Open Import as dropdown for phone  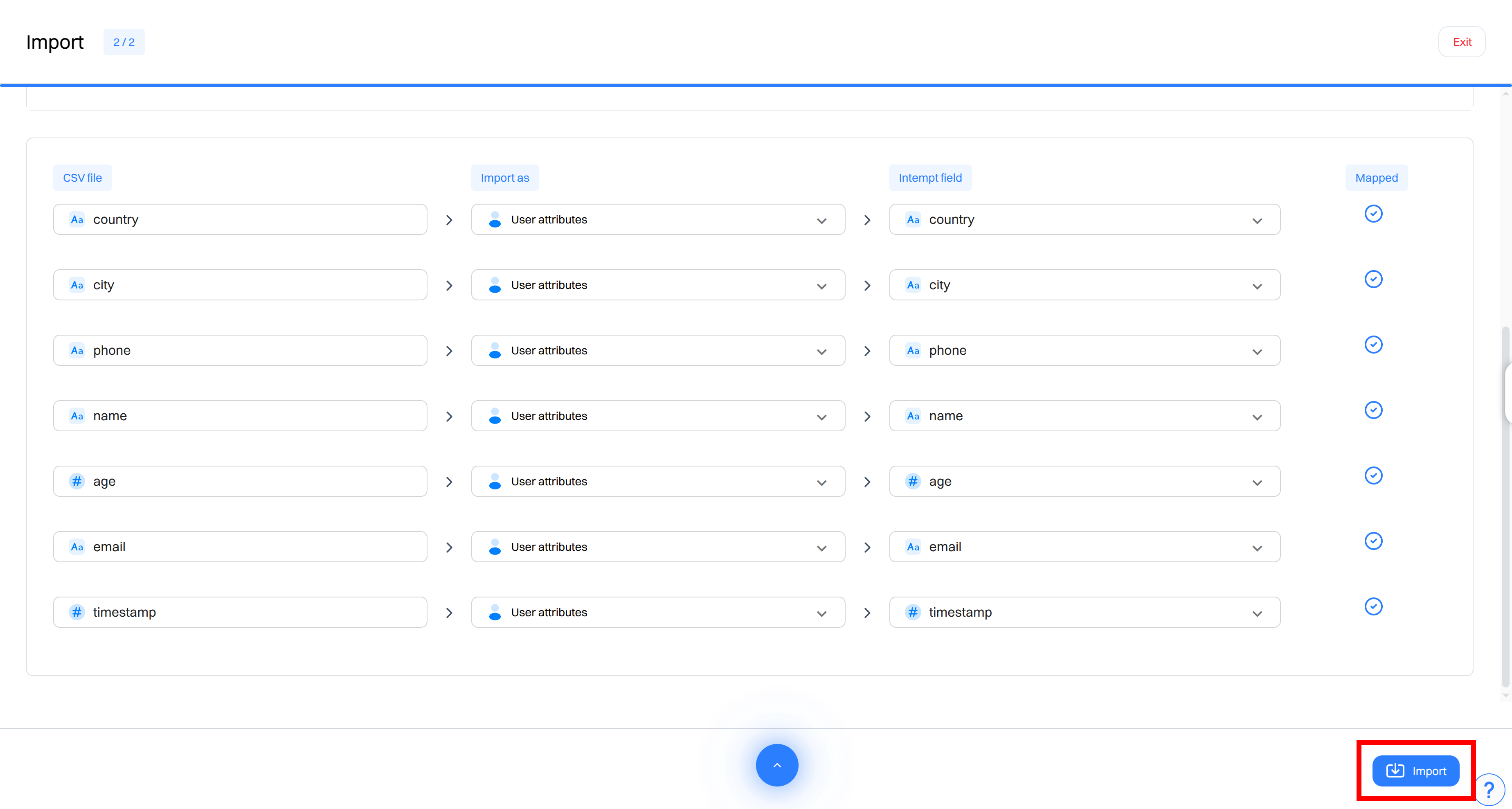pyautogui.click(x=658, y=351)
